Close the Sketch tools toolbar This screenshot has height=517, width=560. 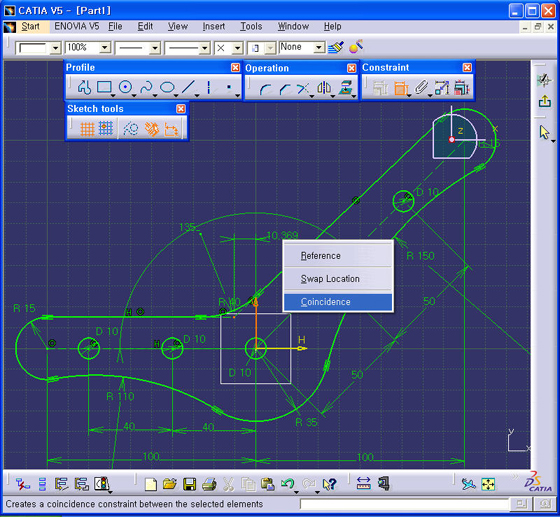(x=181, y=109)
